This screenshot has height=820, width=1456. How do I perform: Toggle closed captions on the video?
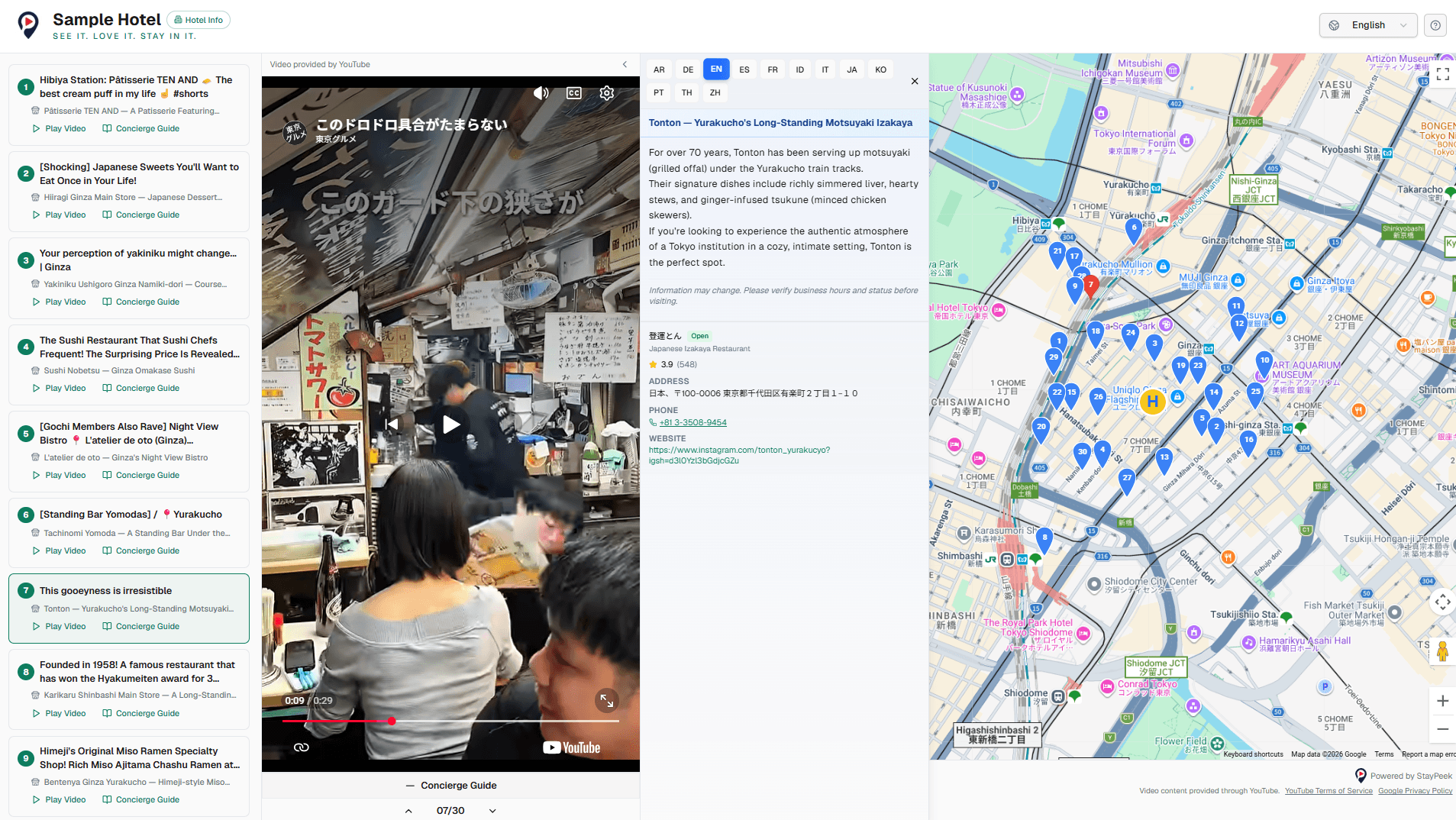(x=574, y=93)
